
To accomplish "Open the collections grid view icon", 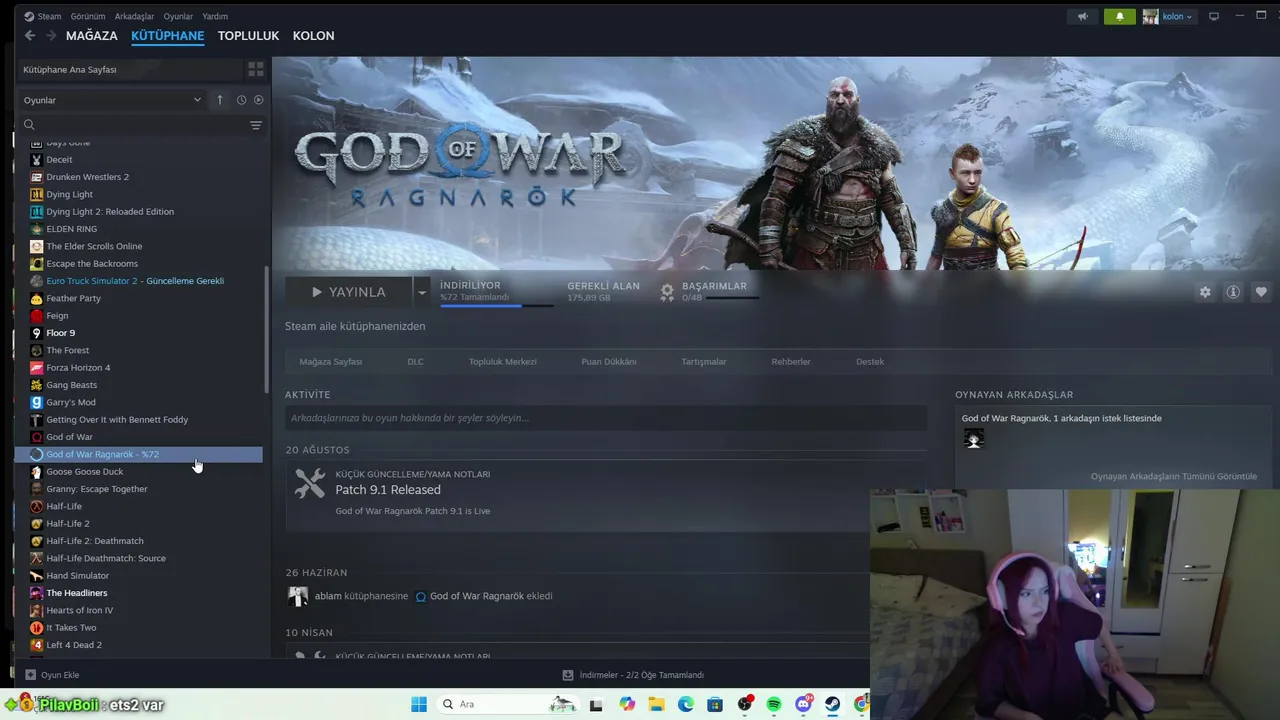I will (x=256, y=69).
